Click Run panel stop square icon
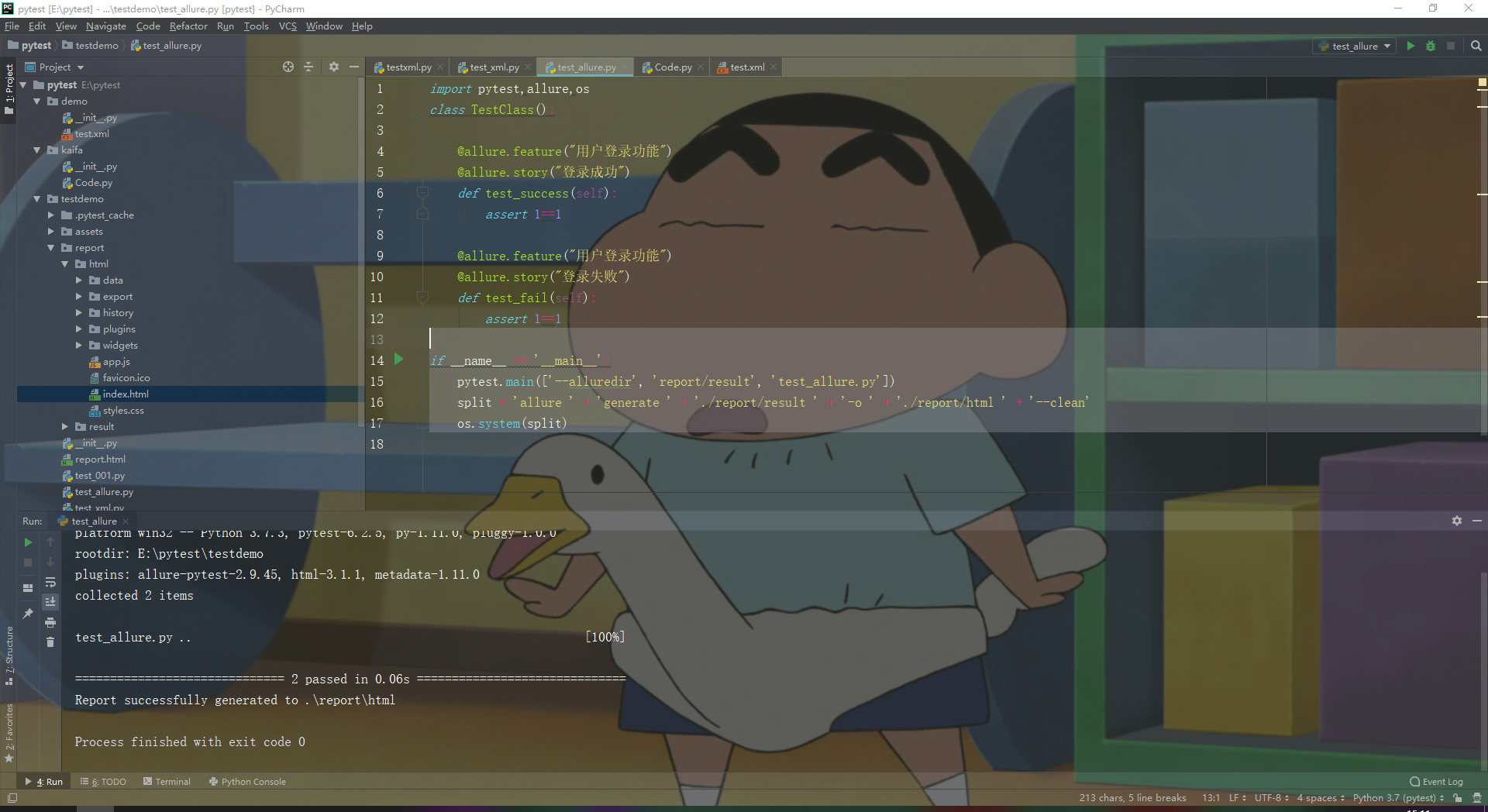The image size is (1488, 812). point(28,563)
